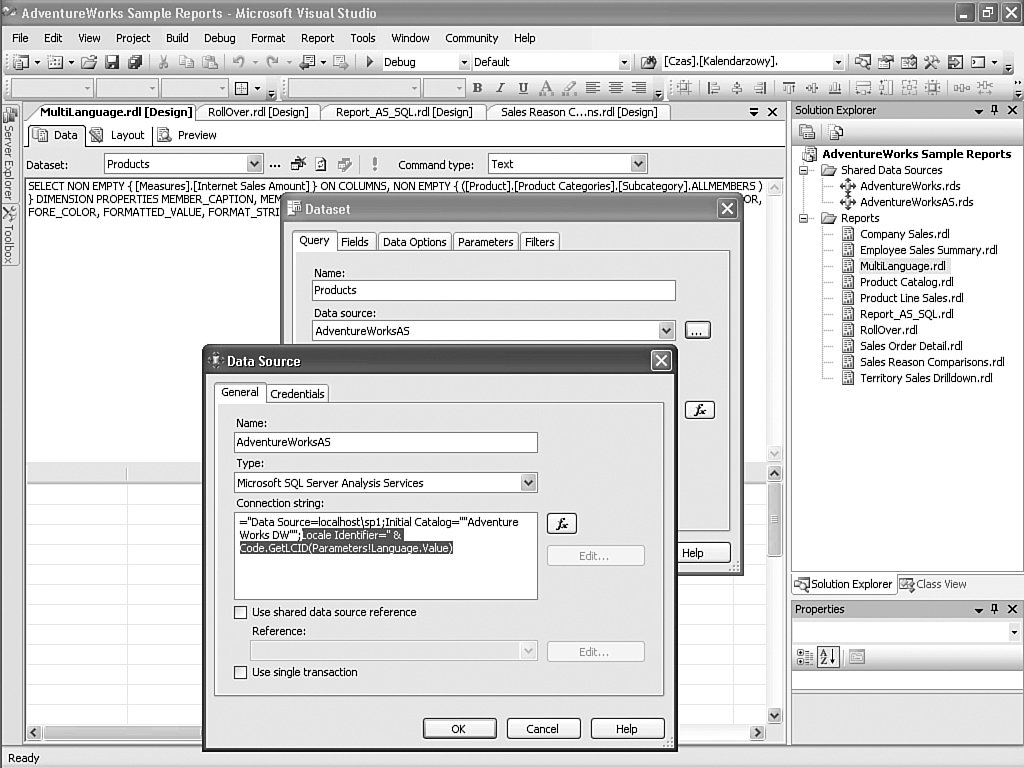
Task: Open the Community menu
Action: [472, 38]
